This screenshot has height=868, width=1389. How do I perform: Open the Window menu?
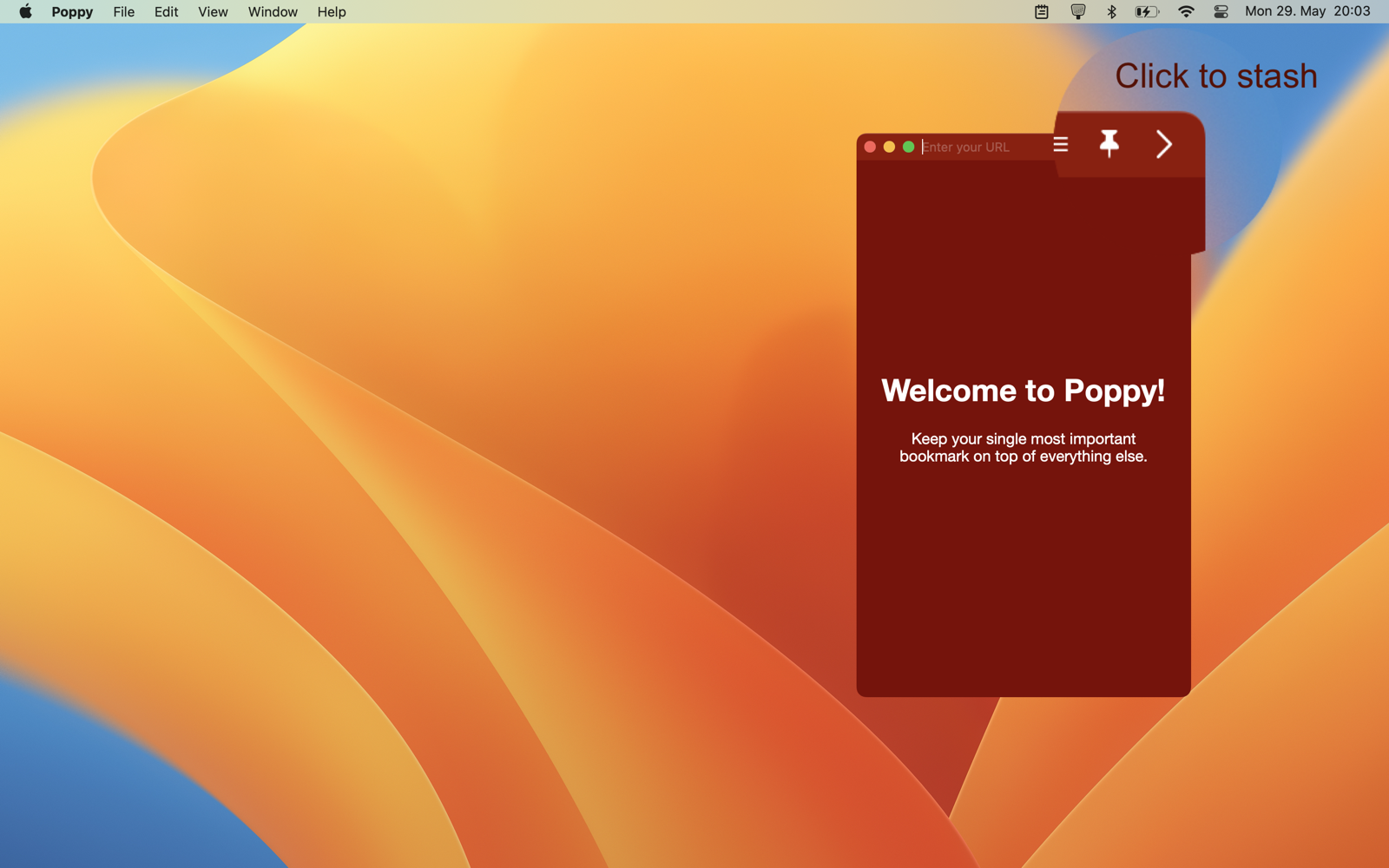point(273,11)
